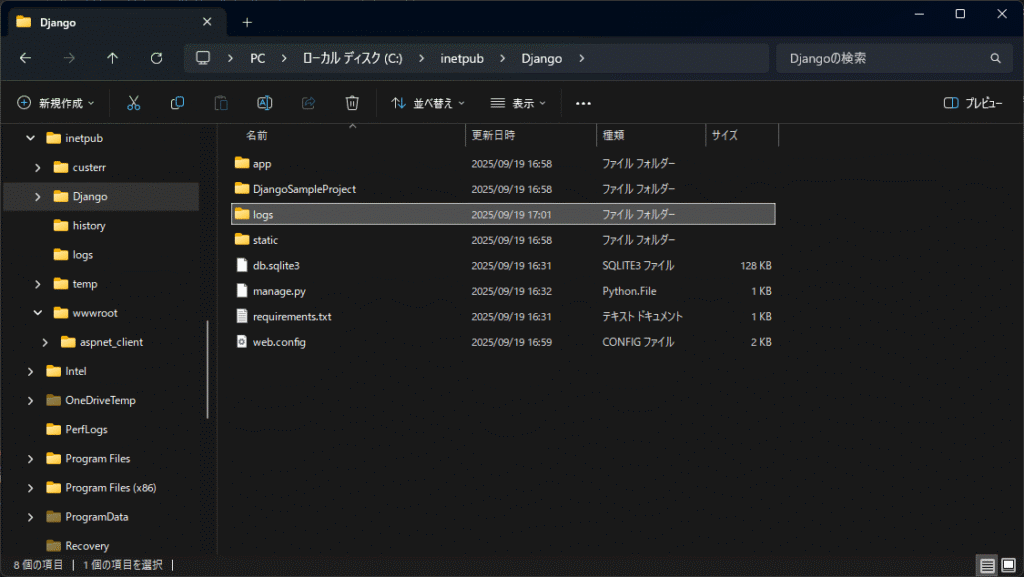Go up one folder with the up arrow
The height and width of the screenshot is (577, 1024).
tap(112, 58)
